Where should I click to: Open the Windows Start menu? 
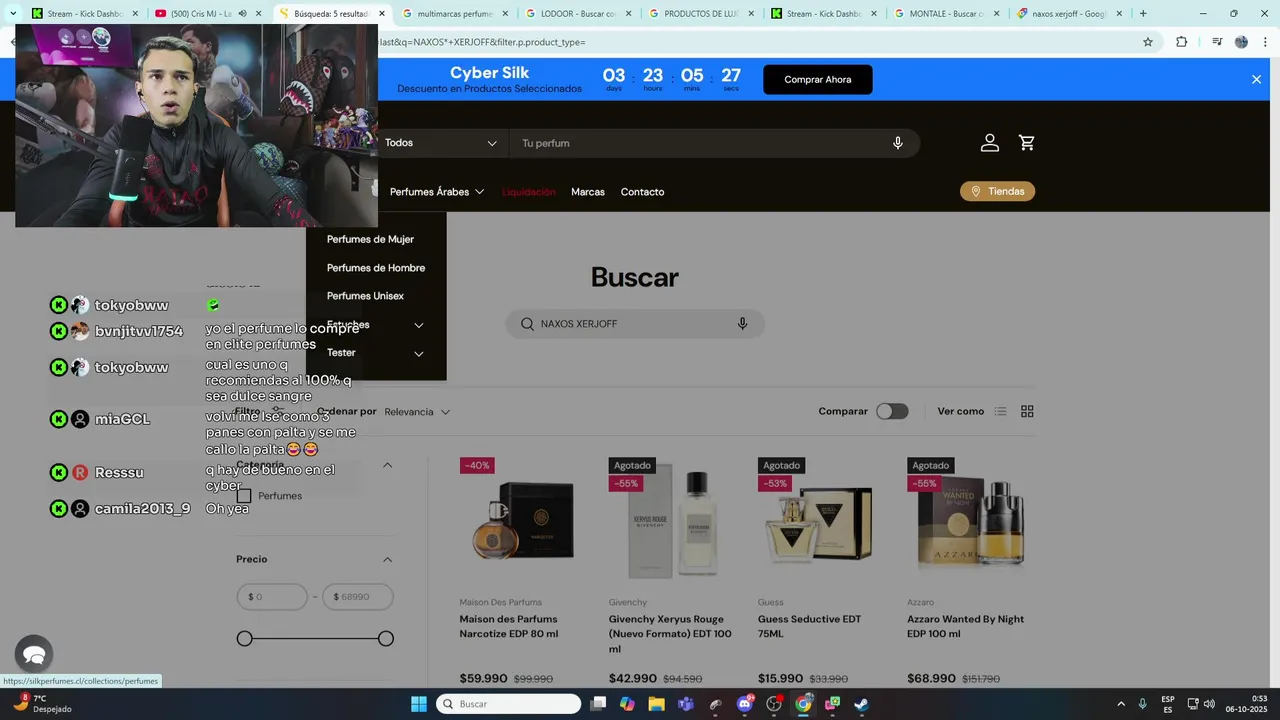point(419,704)
